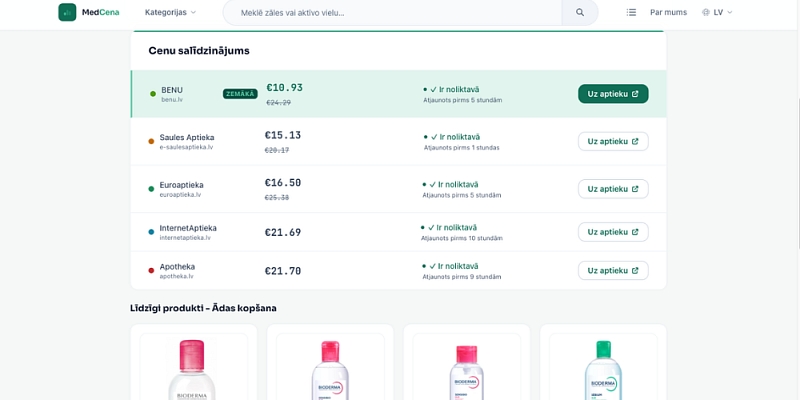Select the InternetAptieka name

pyautogui.click(x=188, y=228)
